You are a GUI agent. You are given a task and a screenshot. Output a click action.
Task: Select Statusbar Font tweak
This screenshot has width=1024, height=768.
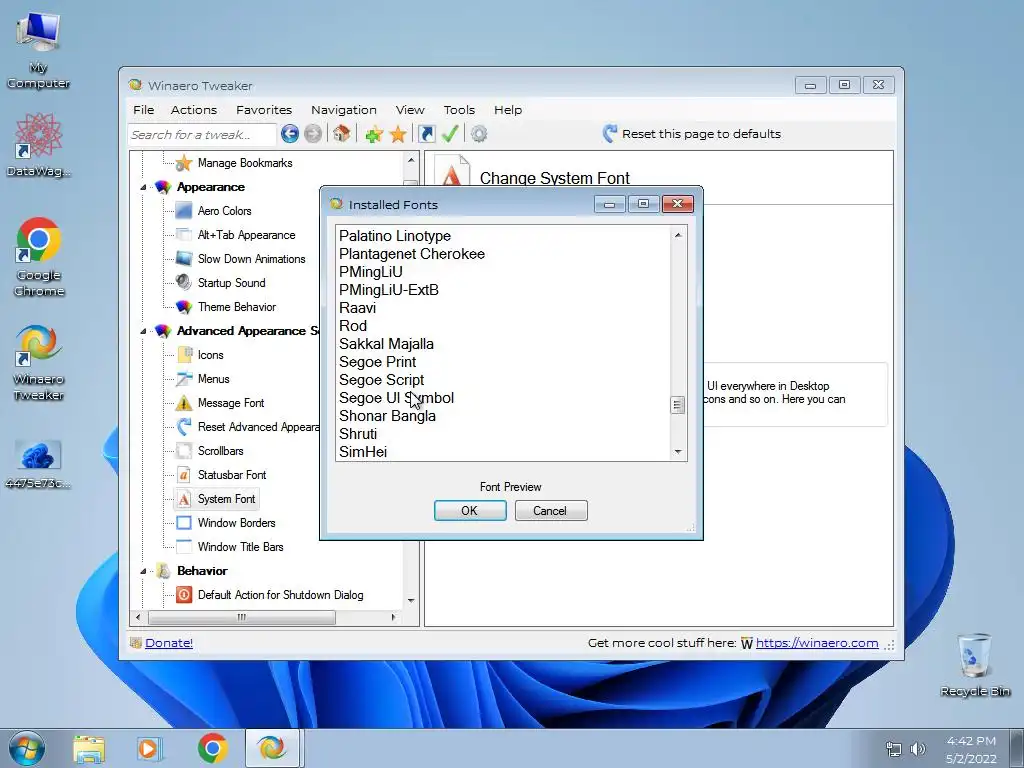[x=232, y=475]
